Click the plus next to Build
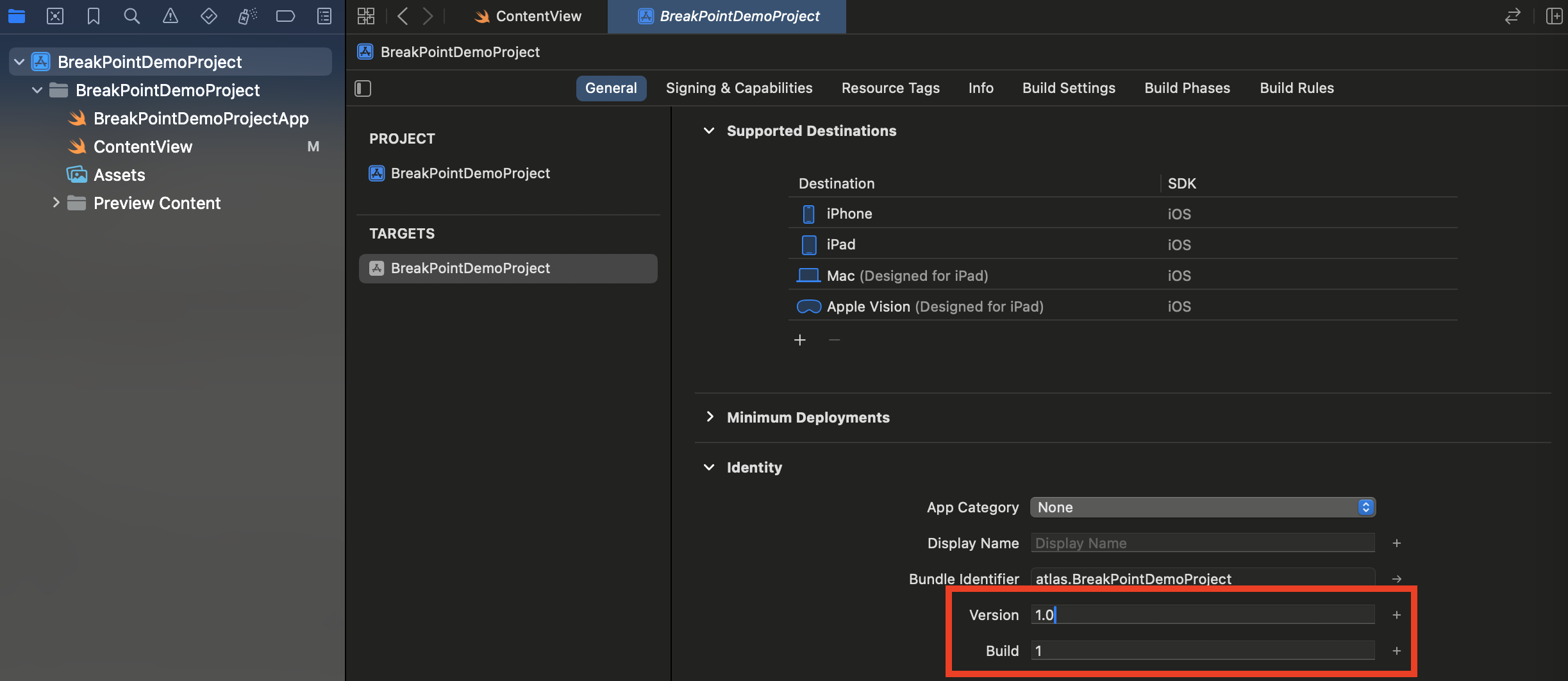Viewport: 1568px width, 681px height. (1397, 651)
